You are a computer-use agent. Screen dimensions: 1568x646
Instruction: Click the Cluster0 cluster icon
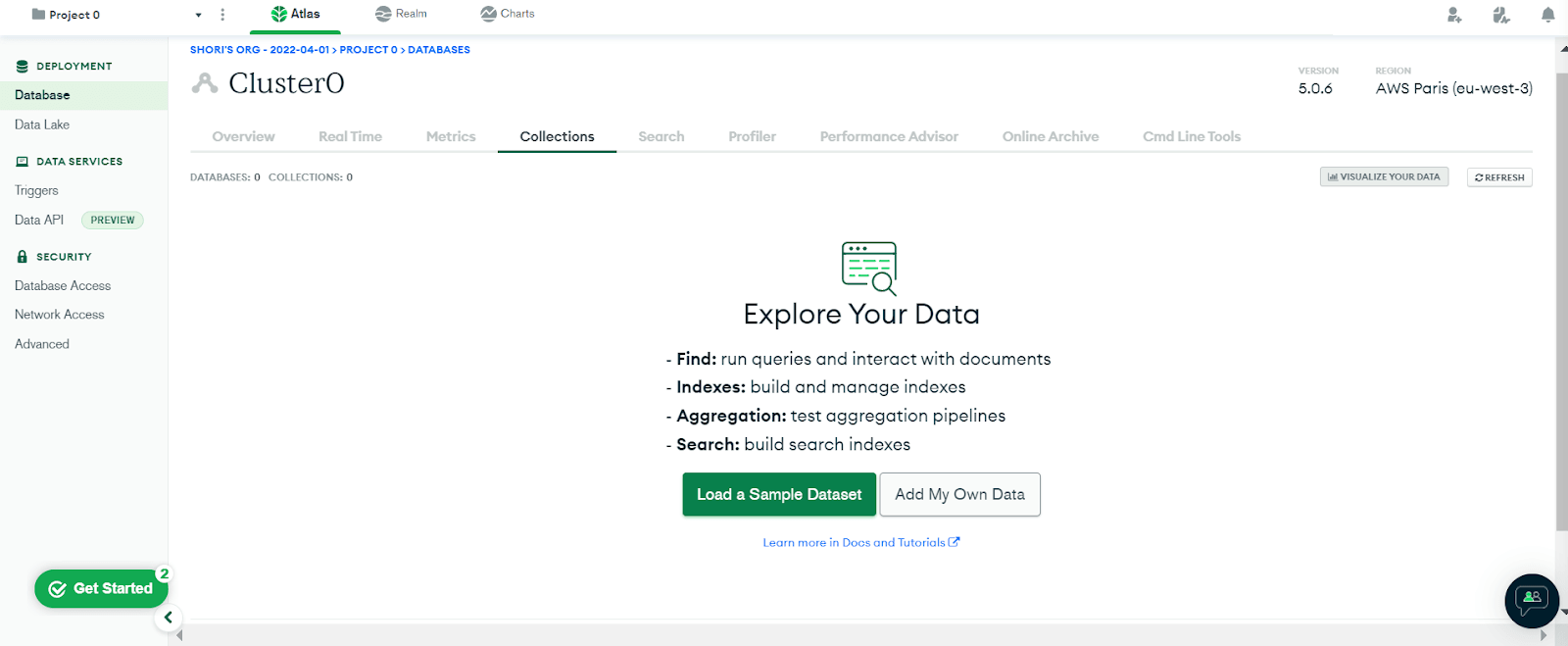pyautogui.click(x=205, y=83)
